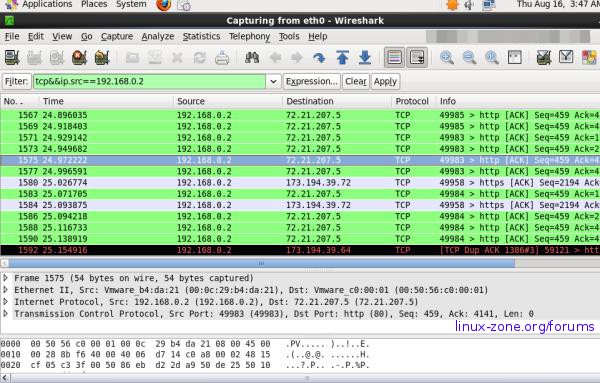This screenshot has height=383, width=600.
Task: Click the go to packet curved arrow icon
Action: (319, 58)
